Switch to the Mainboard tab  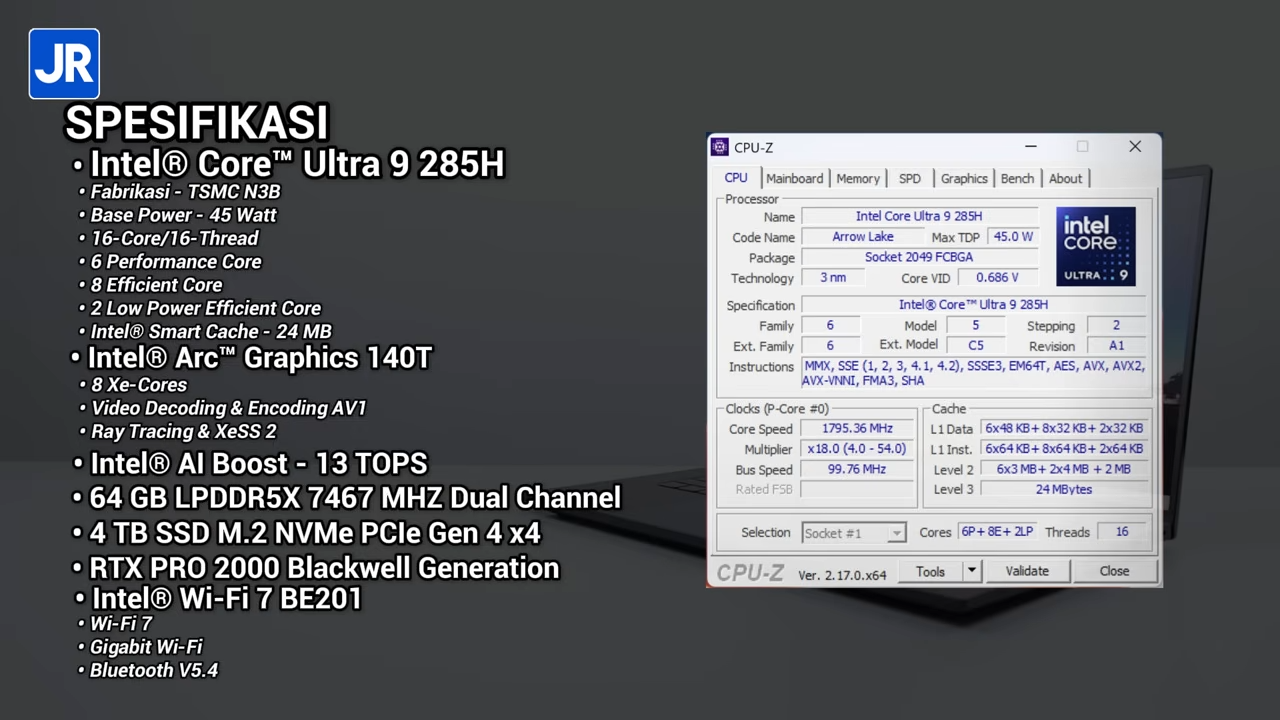coord(794,178)
